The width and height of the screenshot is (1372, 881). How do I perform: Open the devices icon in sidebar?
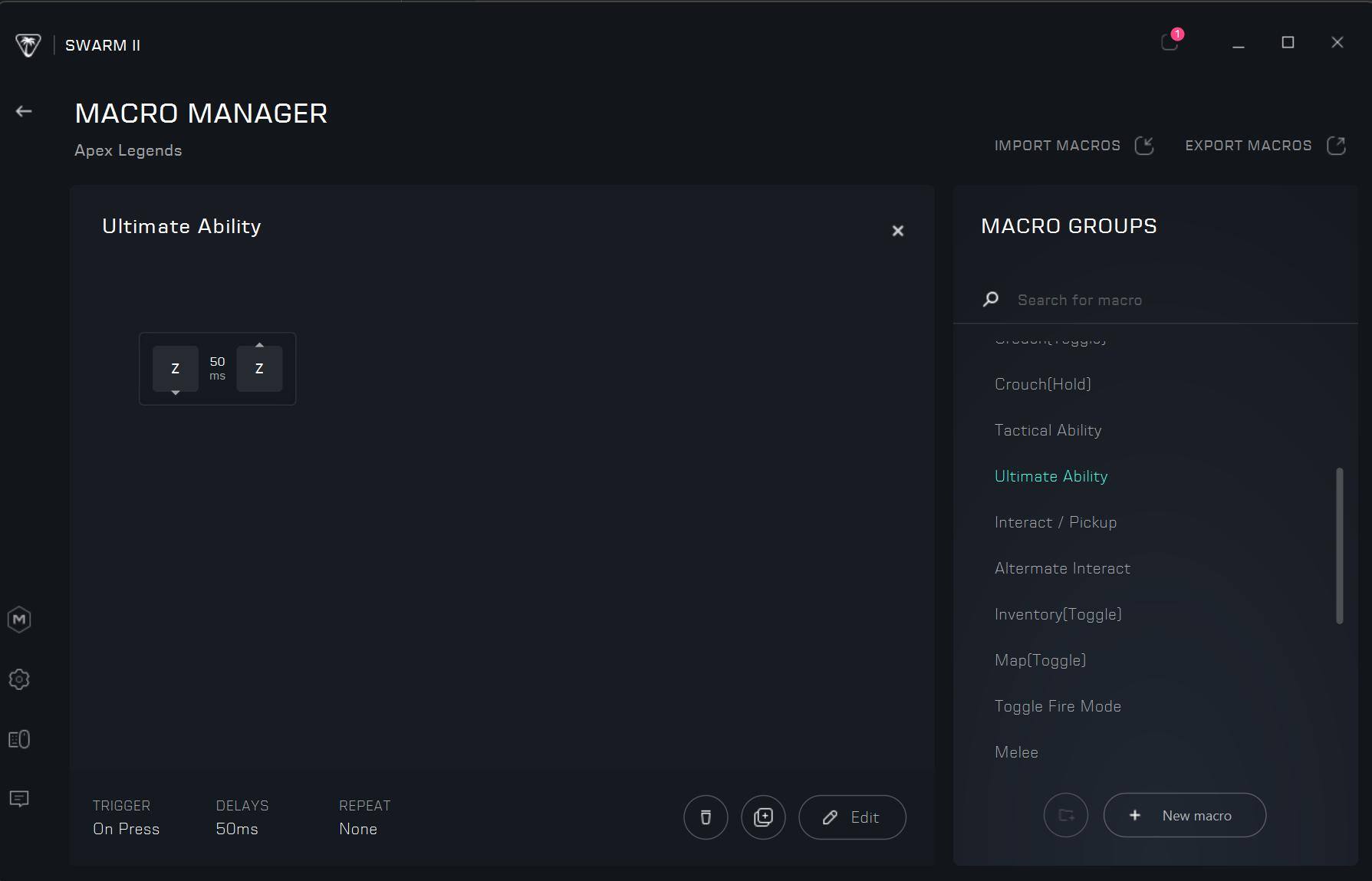[19, 739]
